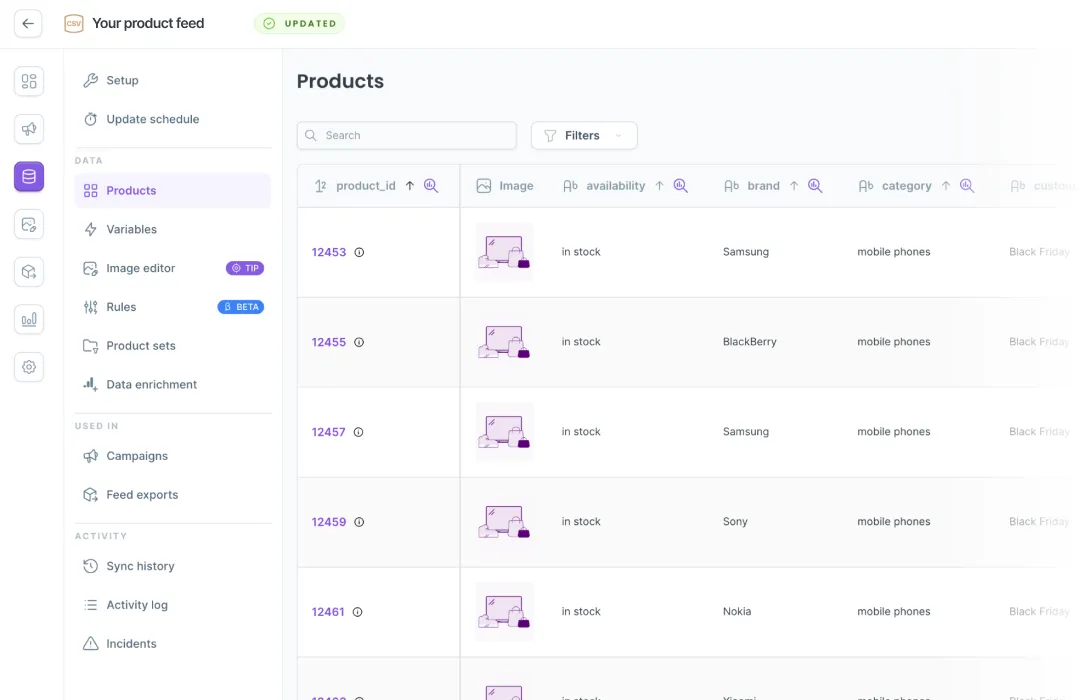The height and width of the screenshot is (700, 1088).
Task: Open the settings gear icon in left rail
Action: (29, 367)
